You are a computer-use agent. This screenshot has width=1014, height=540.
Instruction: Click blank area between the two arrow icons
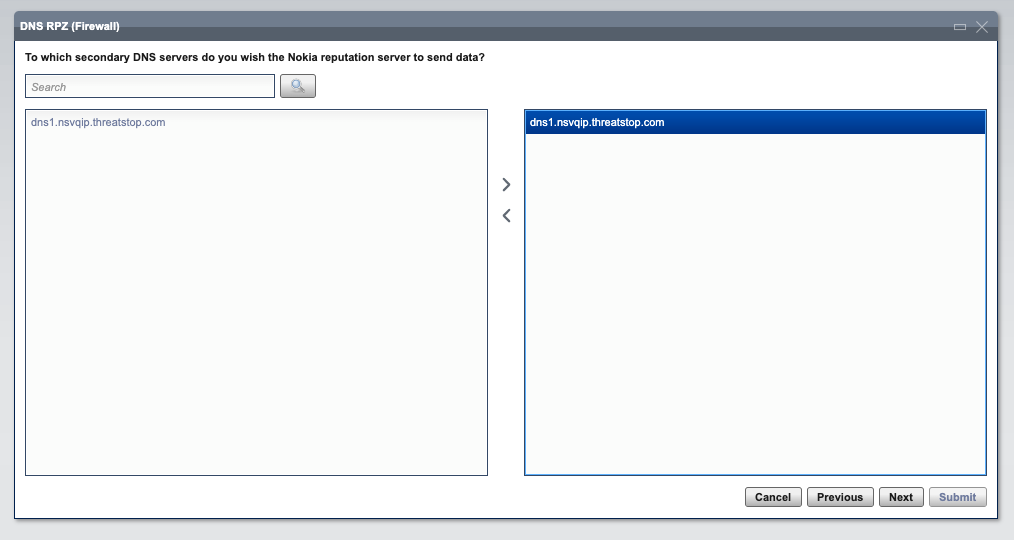506,200
